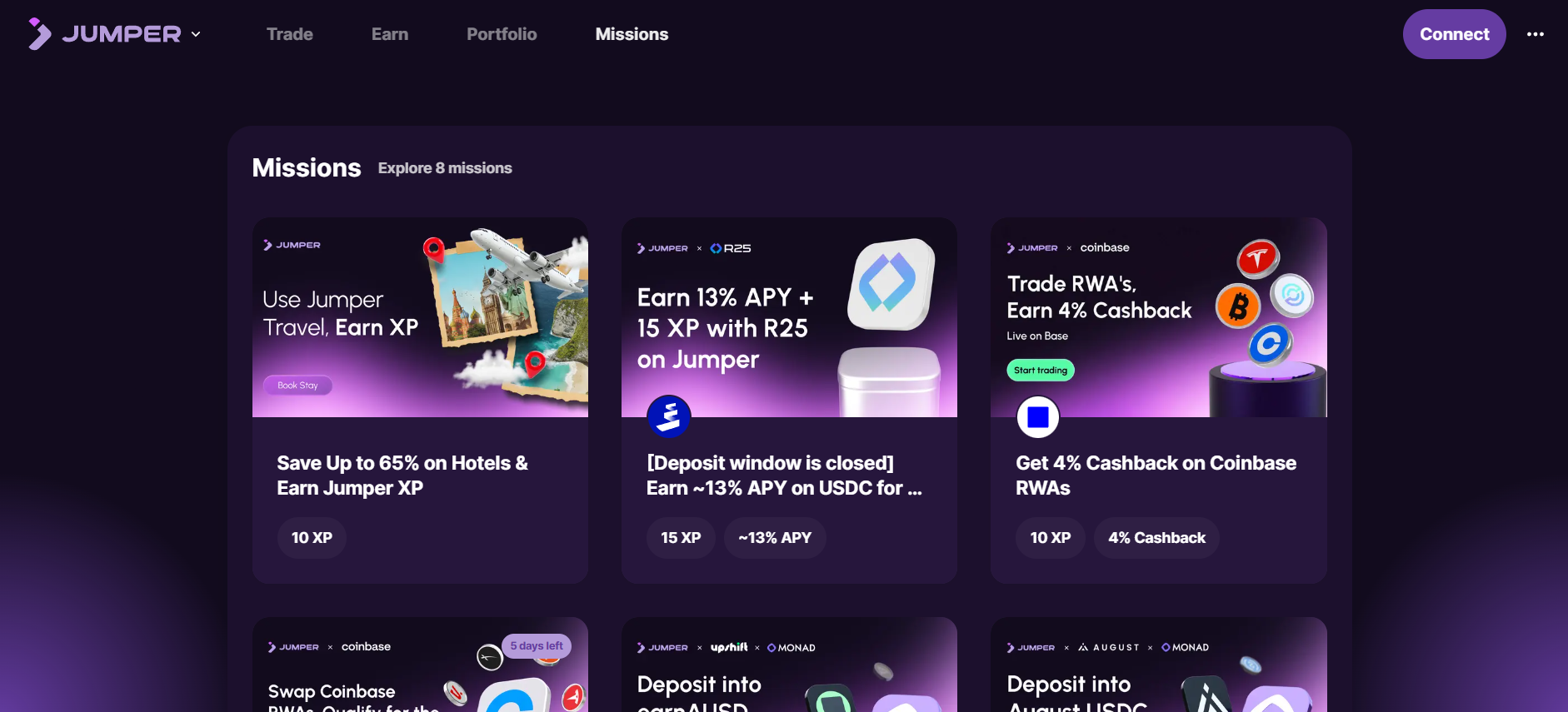Click the upshift logo on deposit card
Screen dimensions: 1568x712
[729, 647]
